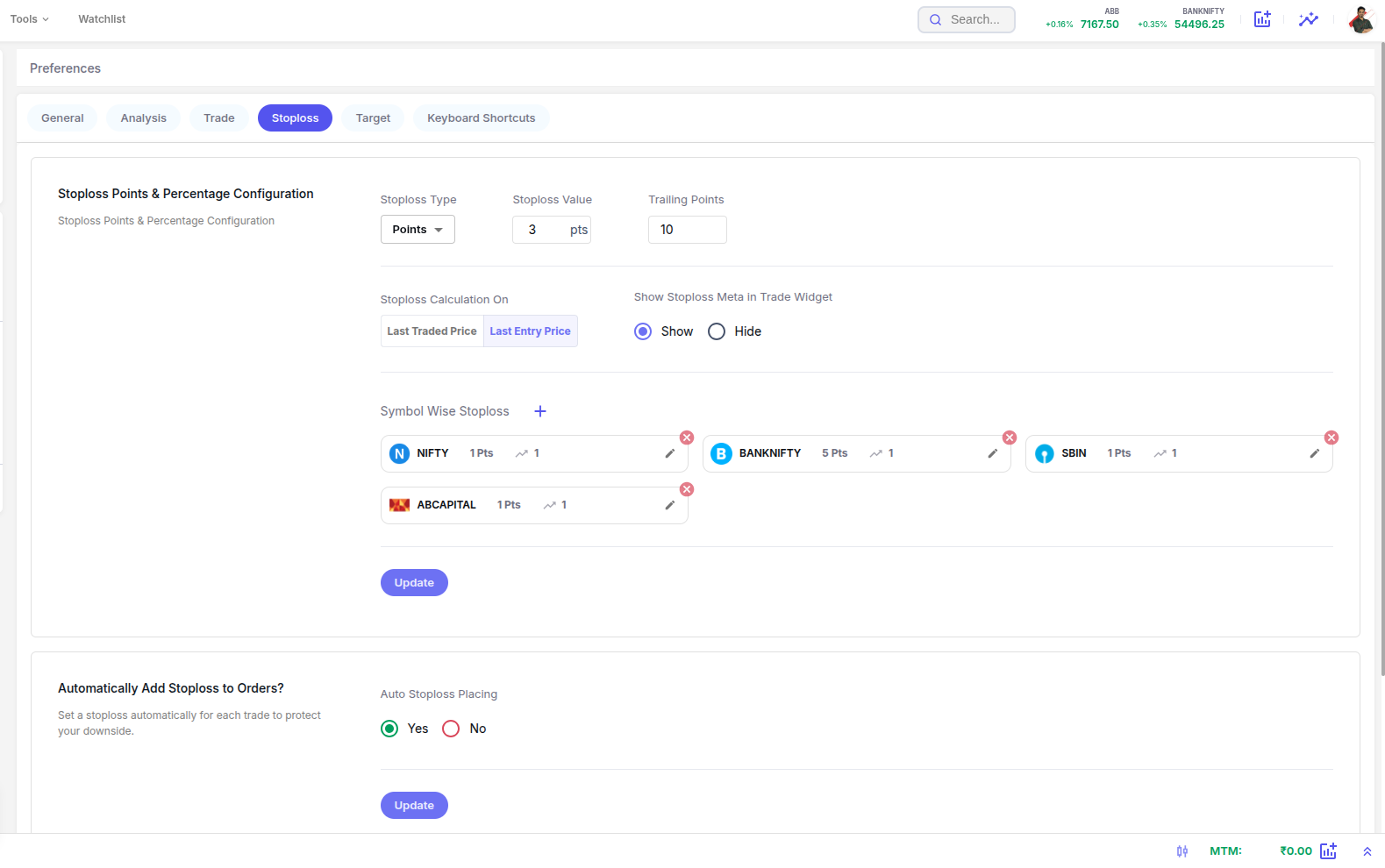Click Update under symbol wise stoploss
Image resolution: width=1385 pixels, height=868 pixels.
[x=414, y=583]
